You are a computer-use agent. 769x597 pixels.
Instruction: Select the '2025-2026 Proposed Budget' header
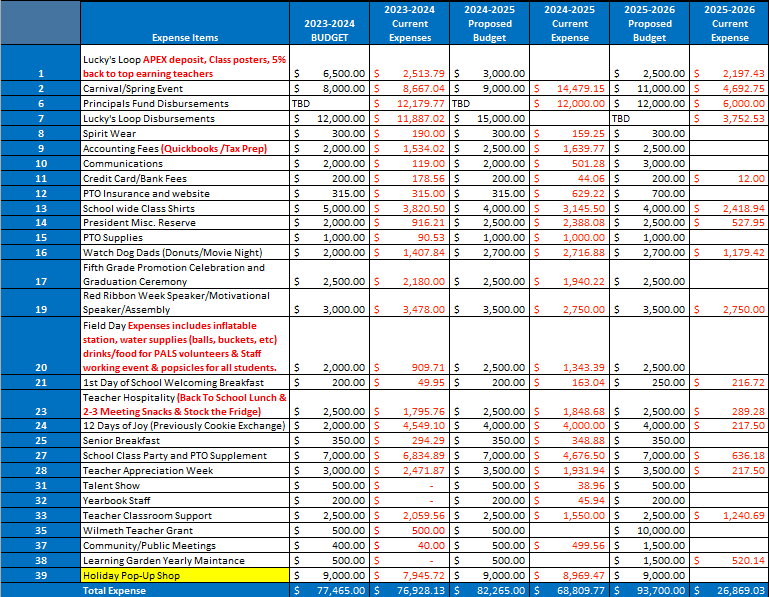(649, 23)
